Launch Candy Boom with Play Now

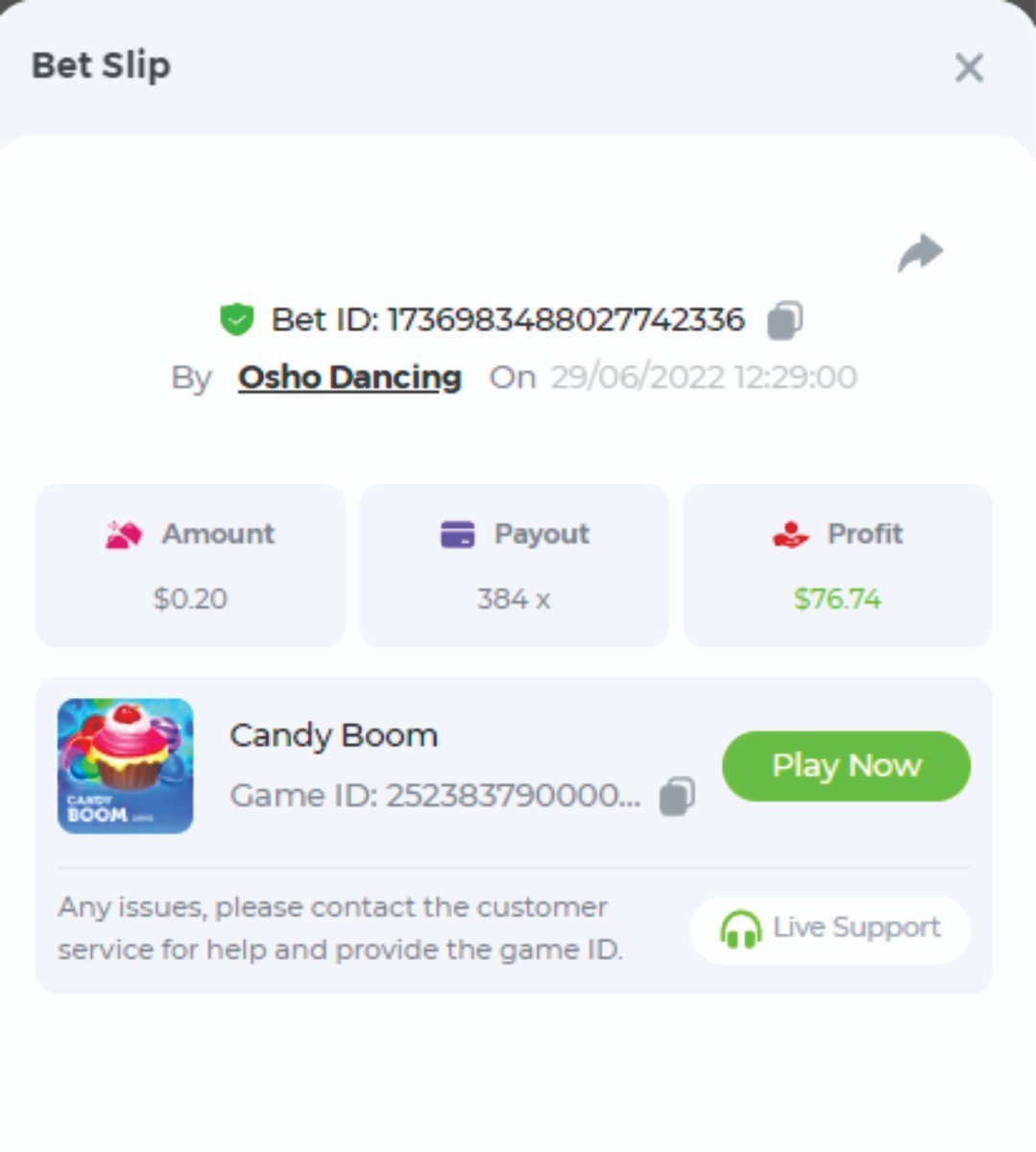846,766
